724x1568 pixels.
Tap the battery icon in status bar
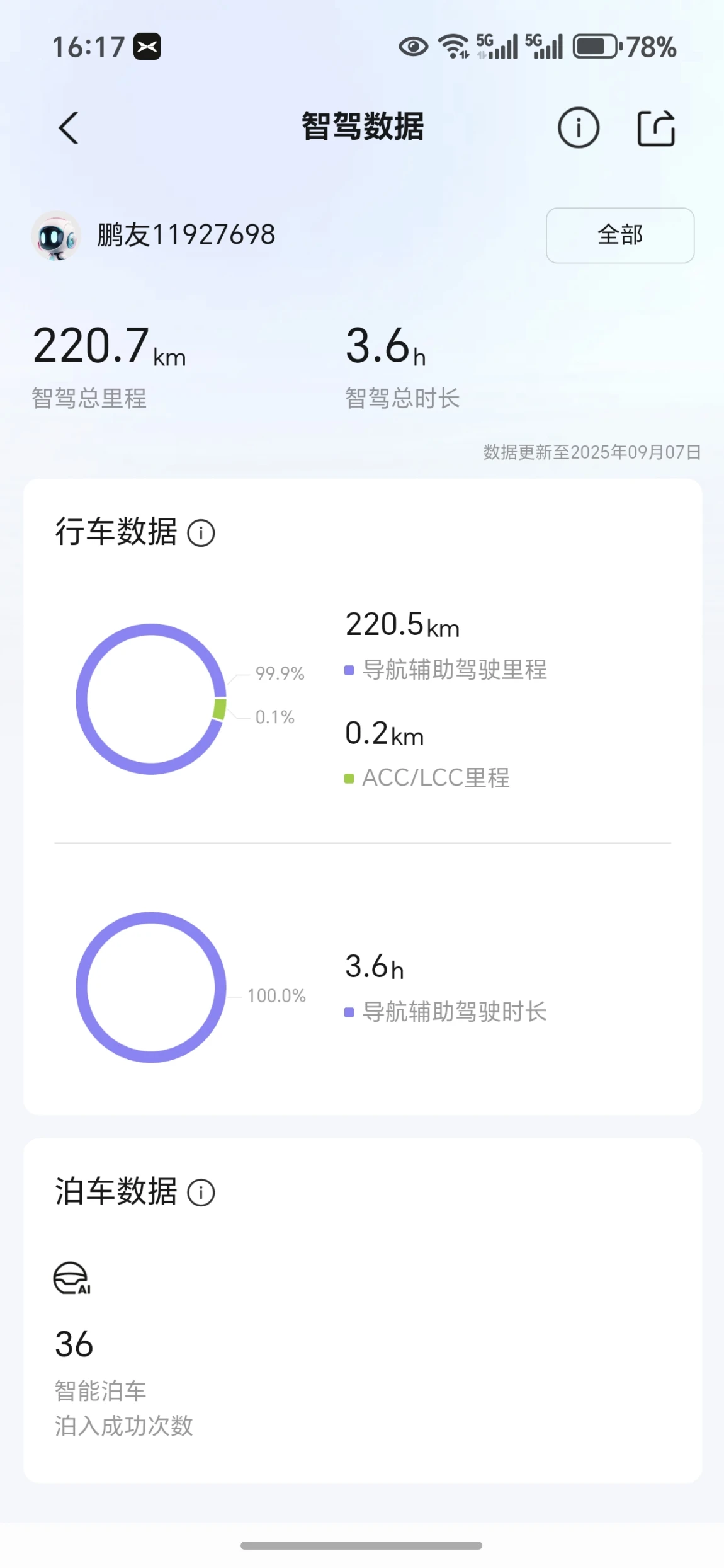point(596,47)
